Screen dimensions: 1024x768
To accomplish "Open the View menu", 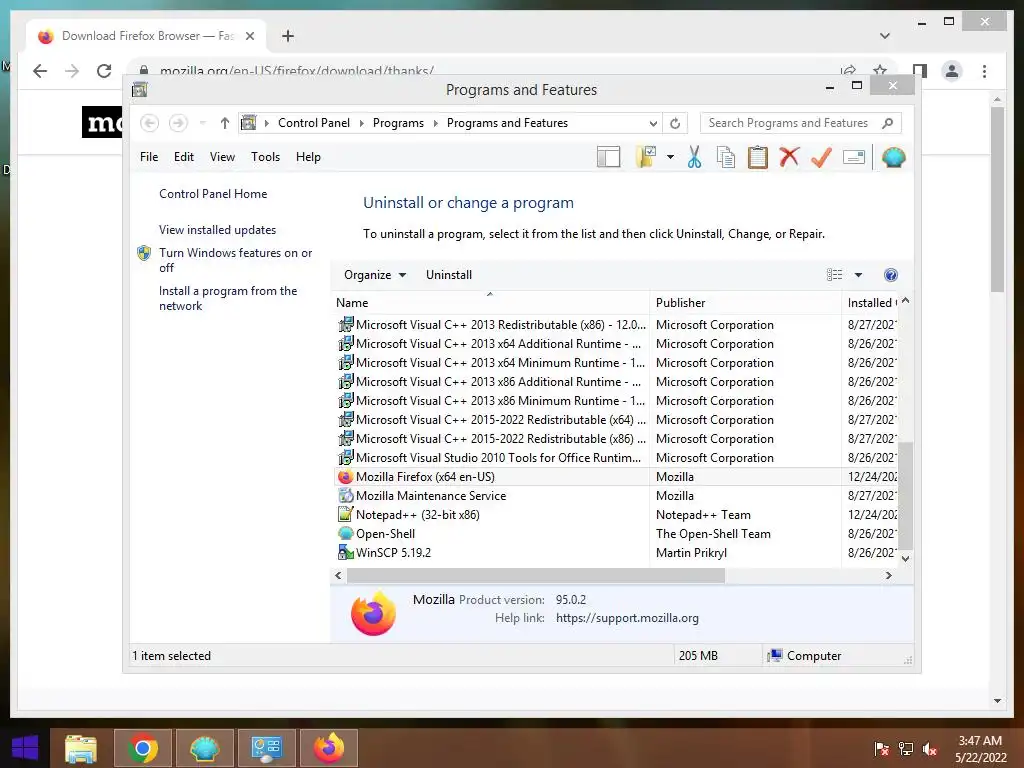I will pyautogui.click(x=222, y=157).
